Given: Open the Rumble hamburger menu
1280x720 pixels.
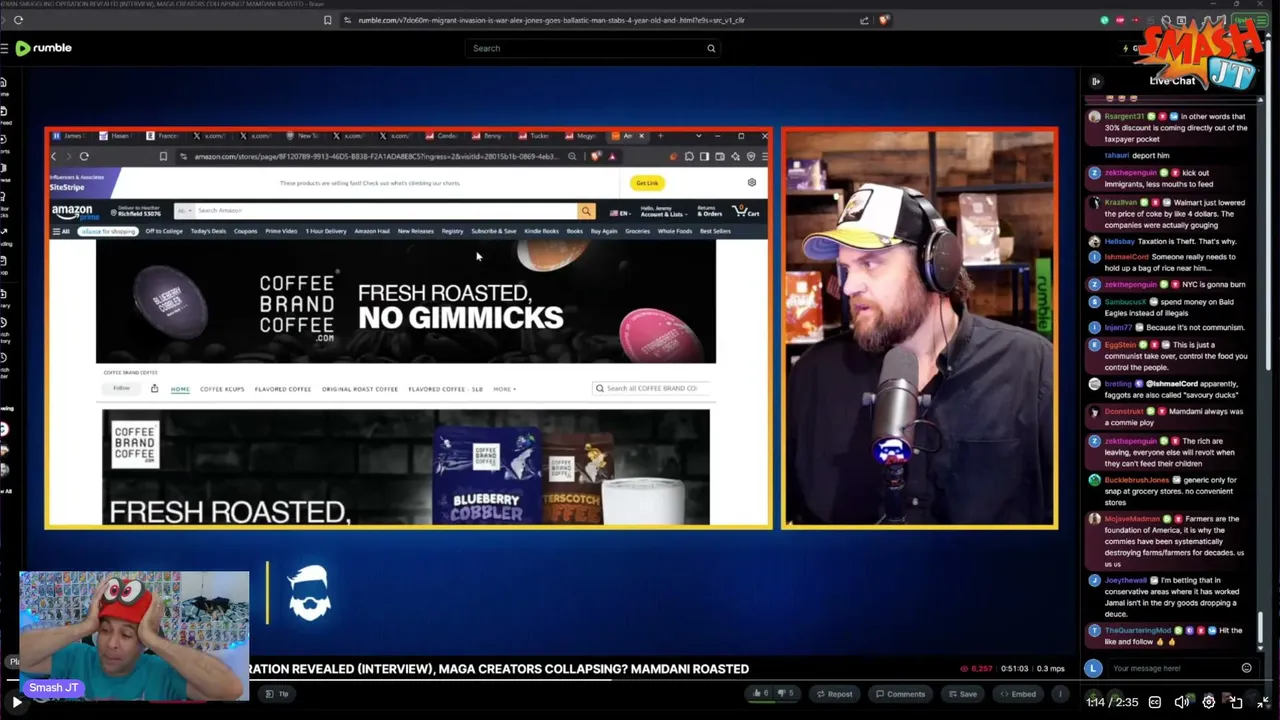Looking at the screenshot, I should [x=5, y=48].
